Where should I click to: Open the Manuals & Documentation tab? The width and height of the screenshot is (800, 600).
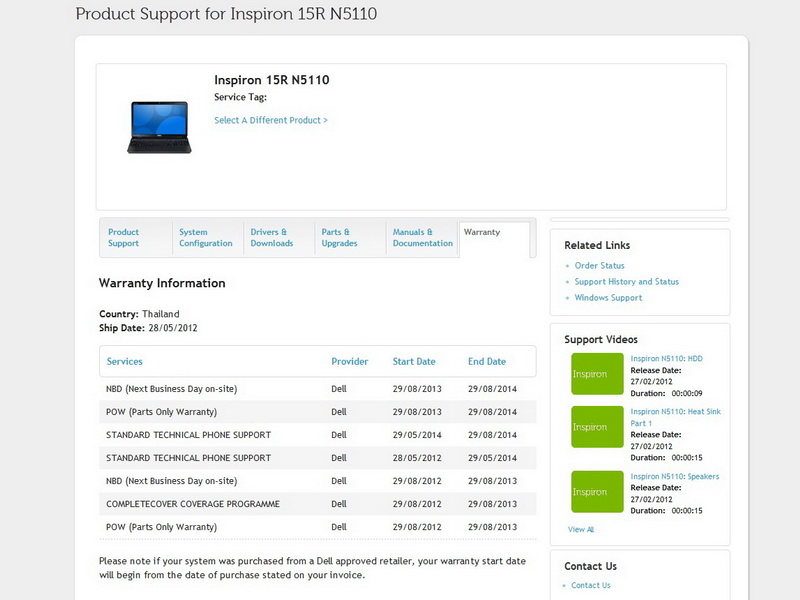click(422, 238)
